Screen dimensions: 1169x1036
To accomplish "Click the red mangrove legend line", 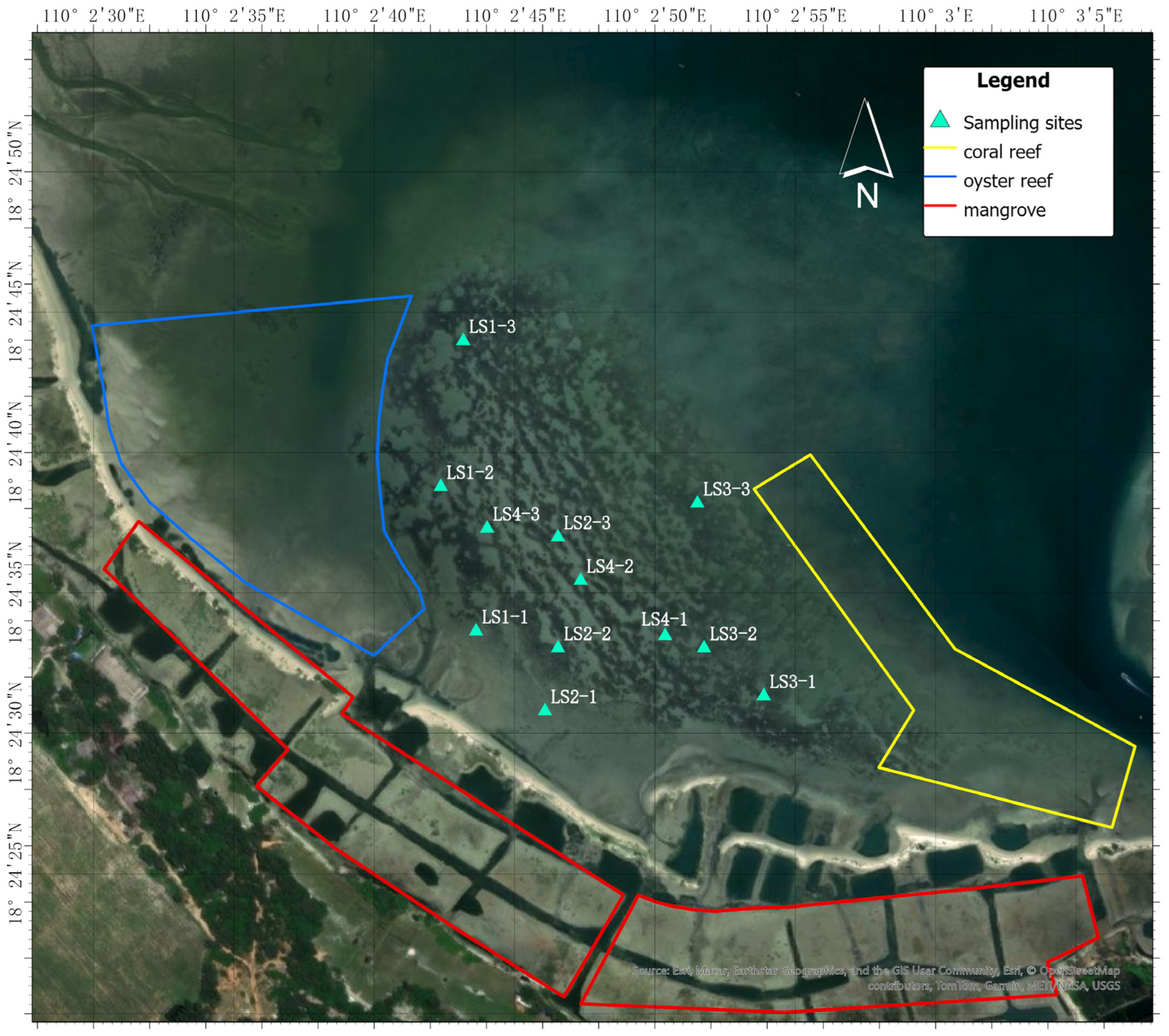I will coord(940,206).
